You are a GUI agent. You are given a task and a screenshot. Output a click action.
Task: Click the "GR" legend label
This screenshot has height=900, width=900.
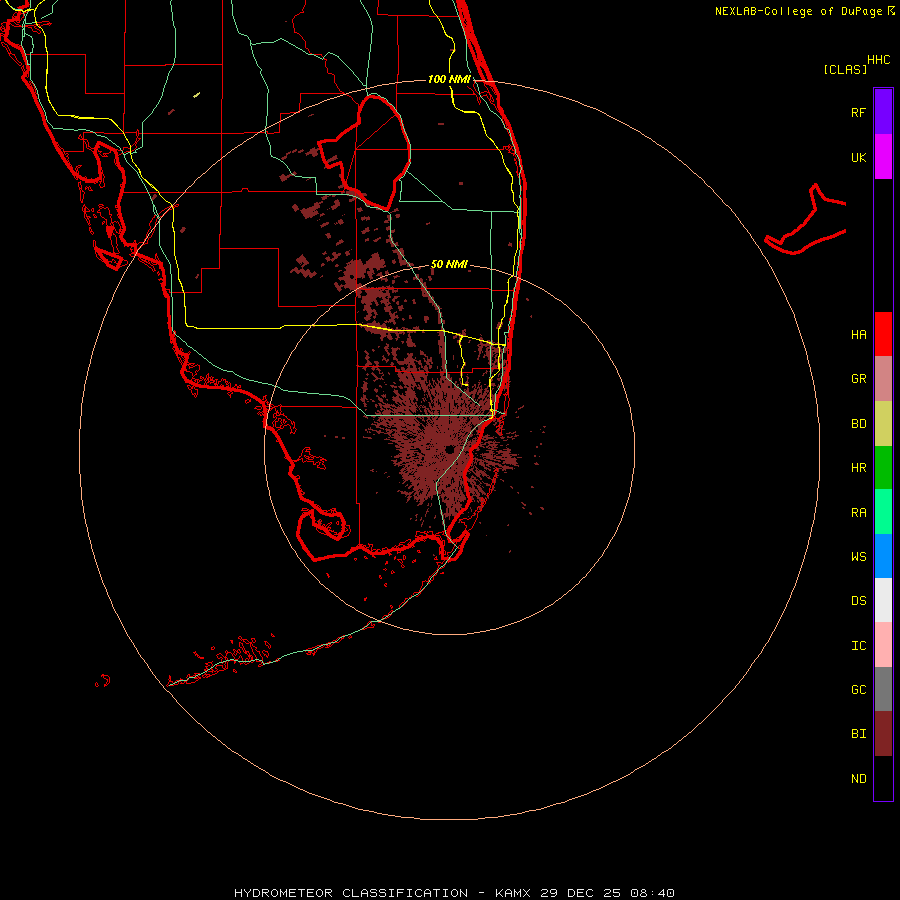click(858, 379)
